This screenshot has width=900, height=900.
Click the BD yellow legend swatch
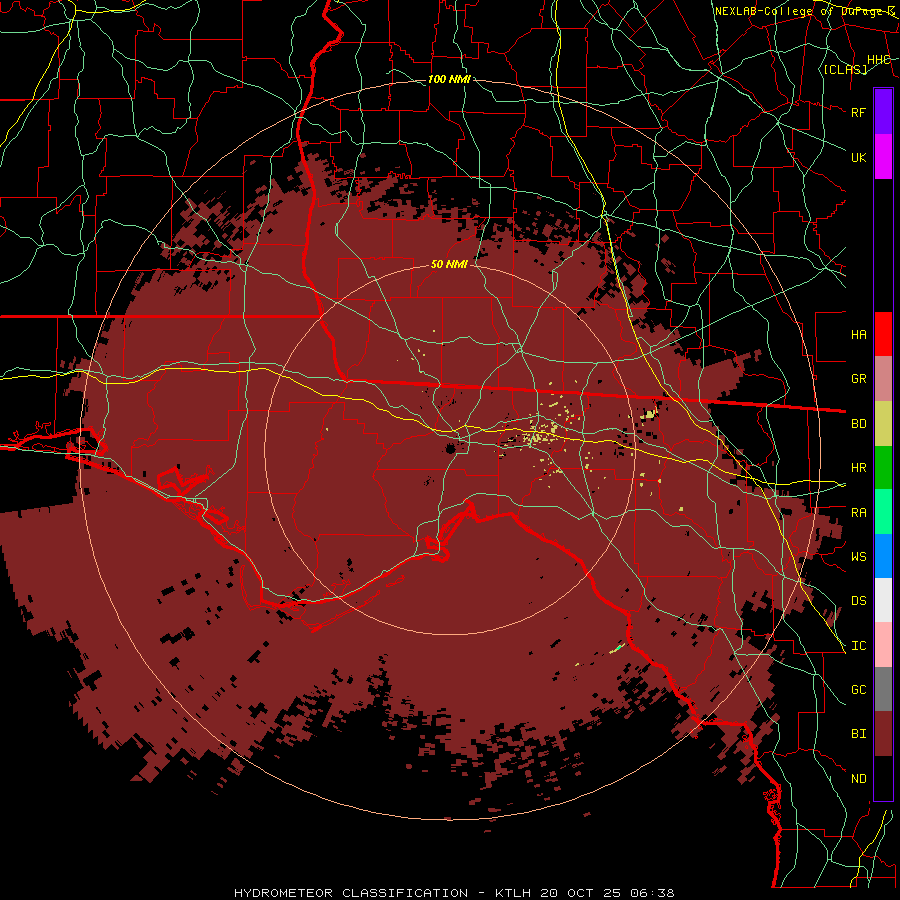pos(883,424)
